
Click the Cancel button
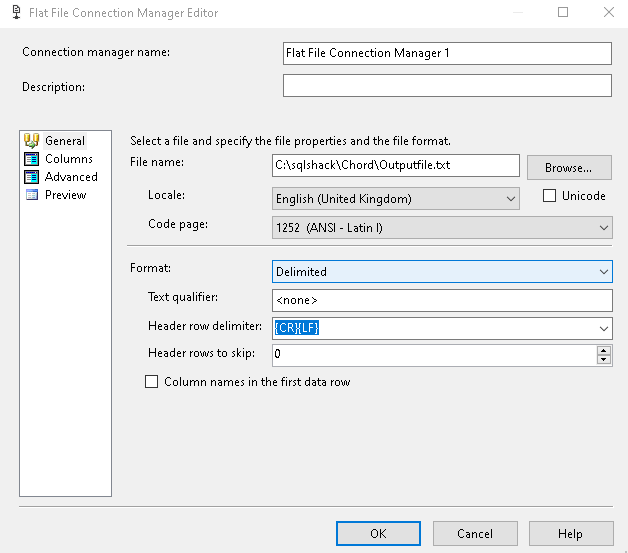475,534
